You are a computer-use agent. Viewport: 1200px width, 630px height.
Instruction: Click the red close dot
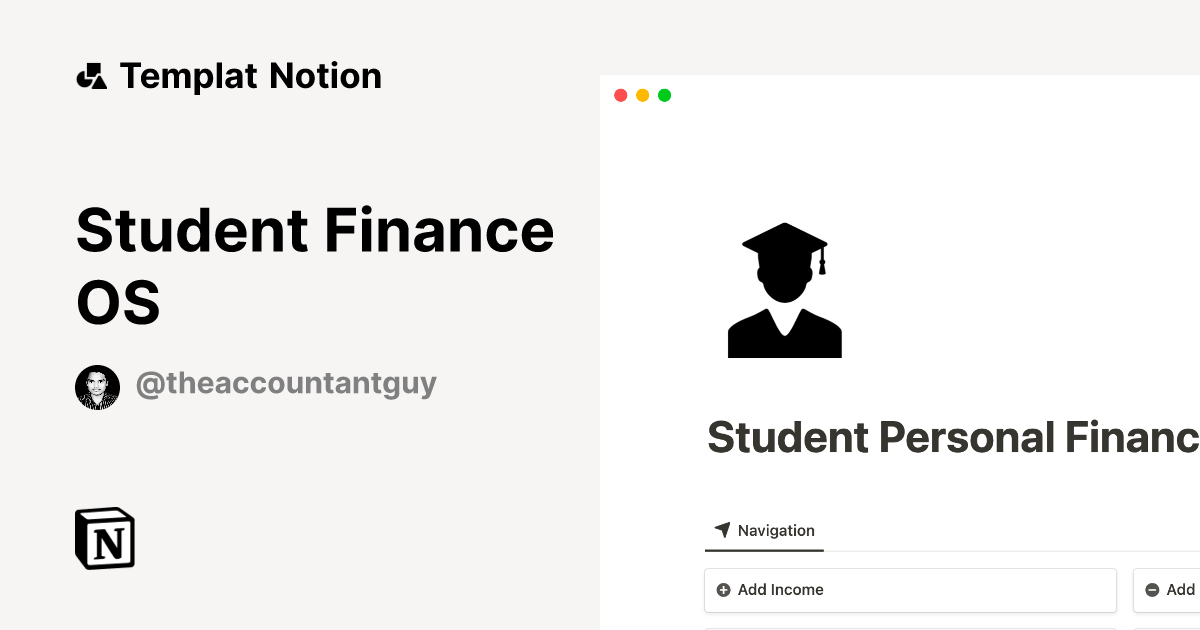[x=621, y=95]
